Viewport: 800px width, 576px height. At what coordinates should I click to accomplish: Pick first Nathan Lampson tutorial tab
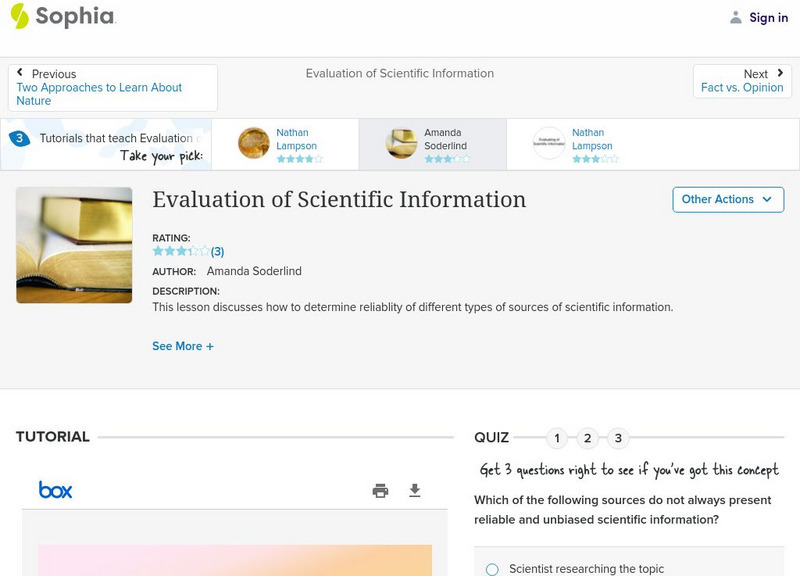[284, 144]
